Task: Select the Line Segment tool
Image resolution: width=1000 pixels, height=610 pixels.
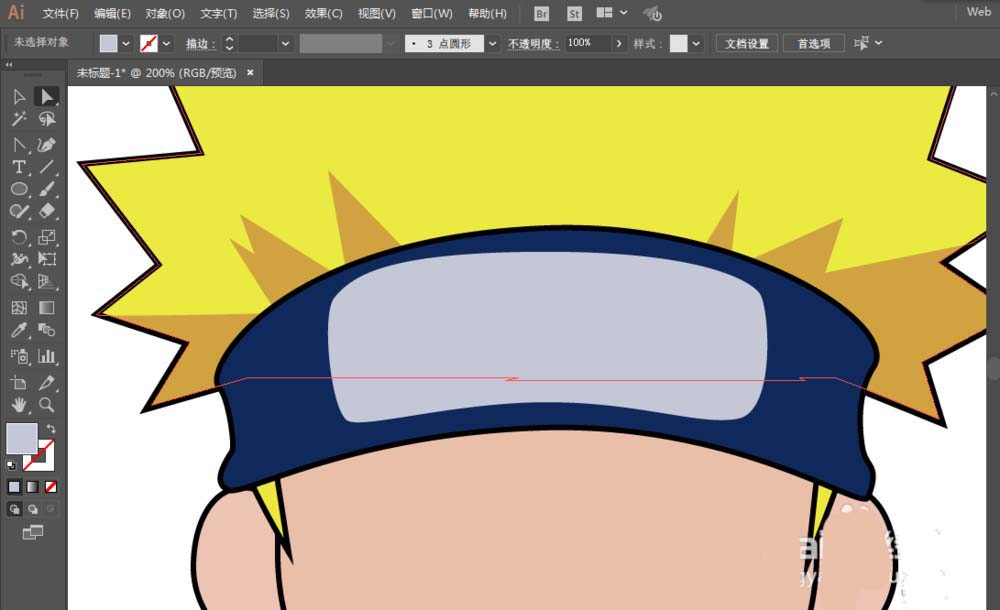Action: [x=47, y=167]
